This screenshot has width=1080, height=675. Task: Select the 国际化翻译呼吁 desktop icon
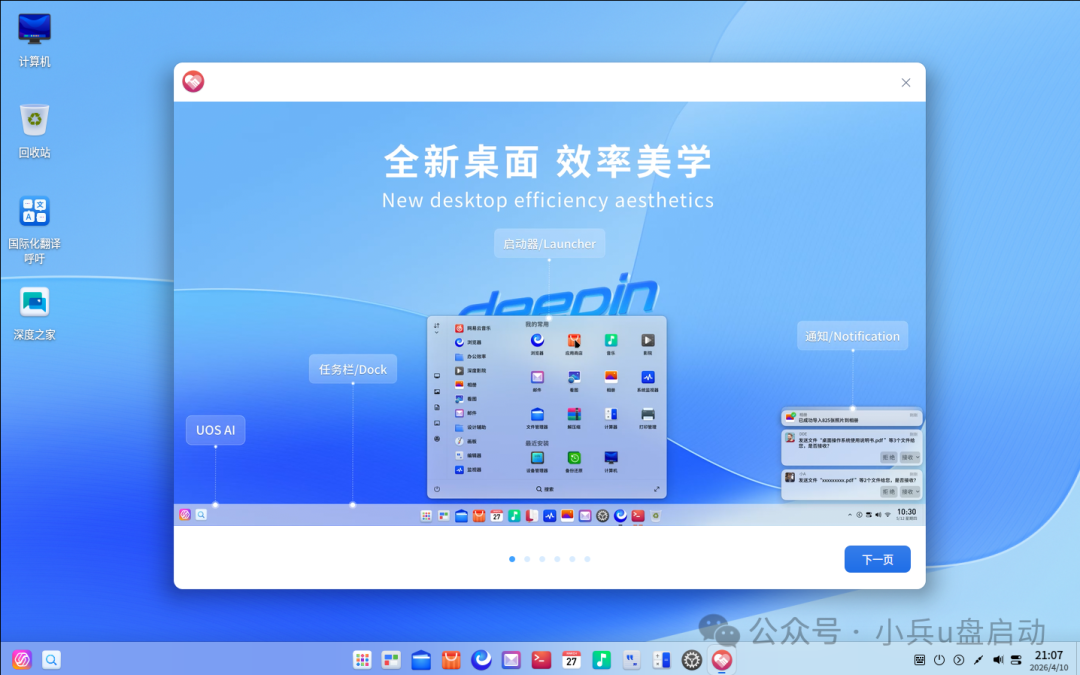point(34,229)
